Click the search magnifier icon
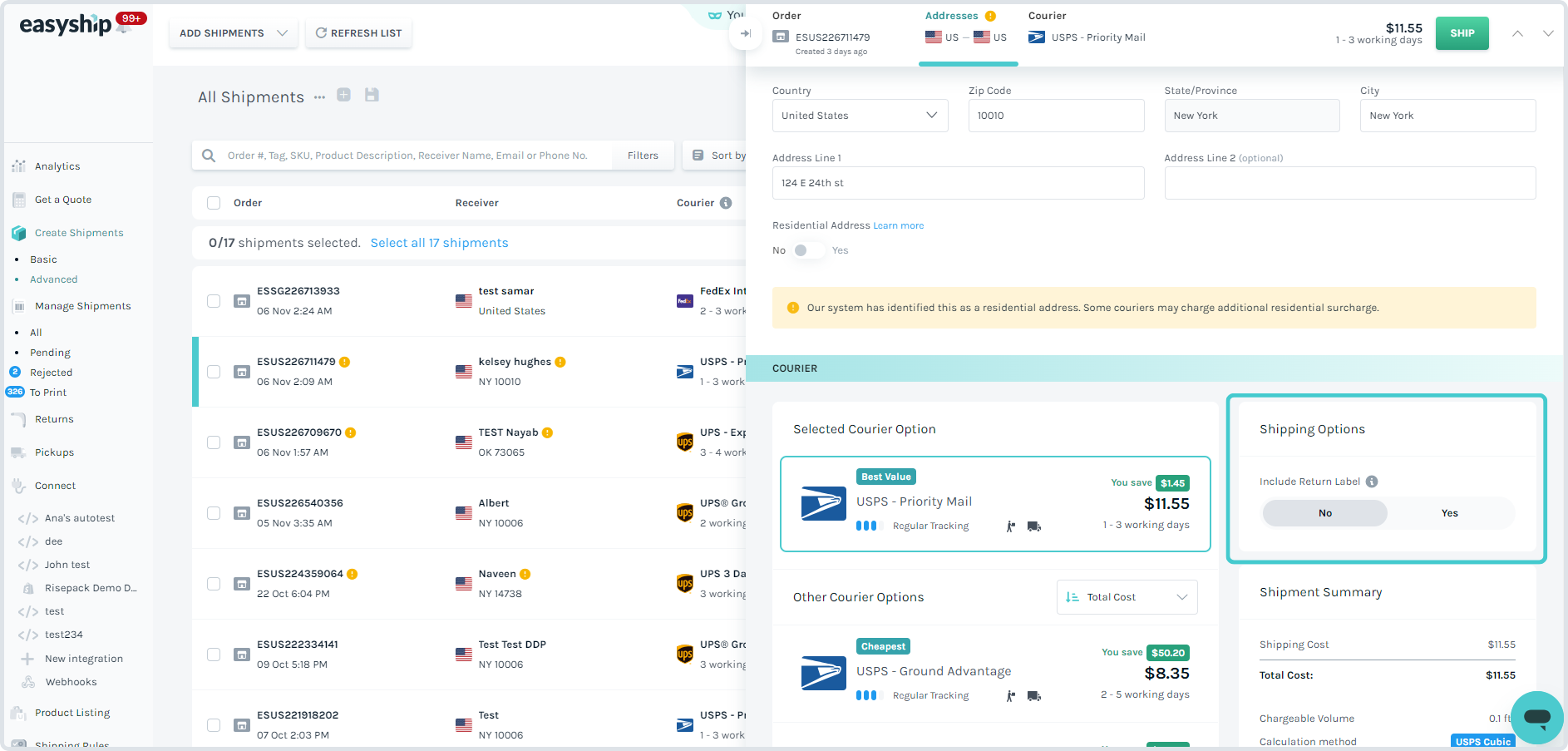The width and height of the screenshot is (1568, 751). [209, 156]
